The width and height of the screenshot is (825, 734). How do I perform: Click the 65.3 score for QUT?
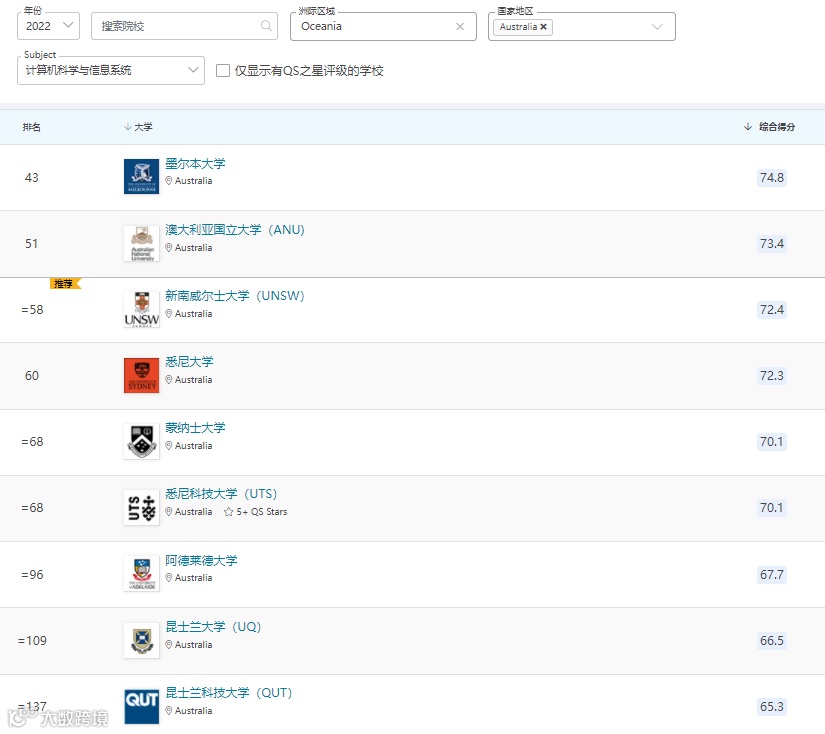[x=771, y=707]
